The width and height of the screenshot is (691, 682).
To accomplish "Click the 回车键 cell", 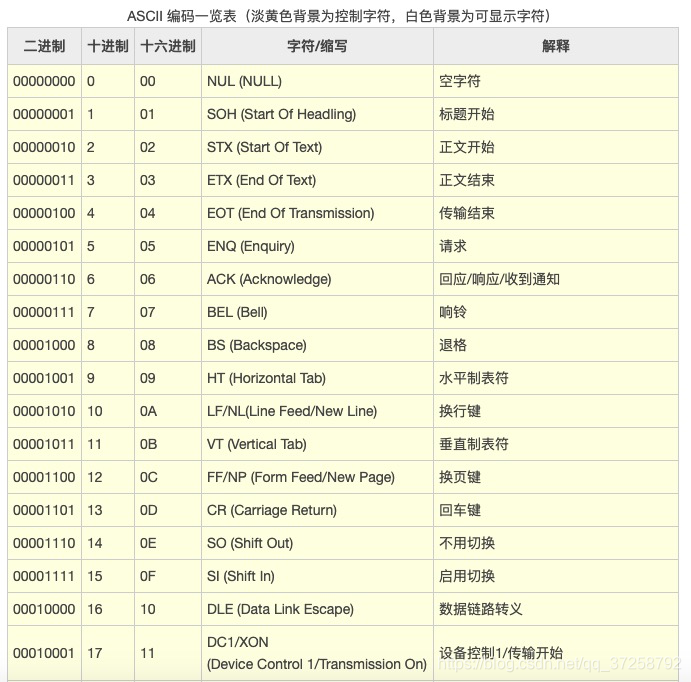I will click(x=556, y=511).
